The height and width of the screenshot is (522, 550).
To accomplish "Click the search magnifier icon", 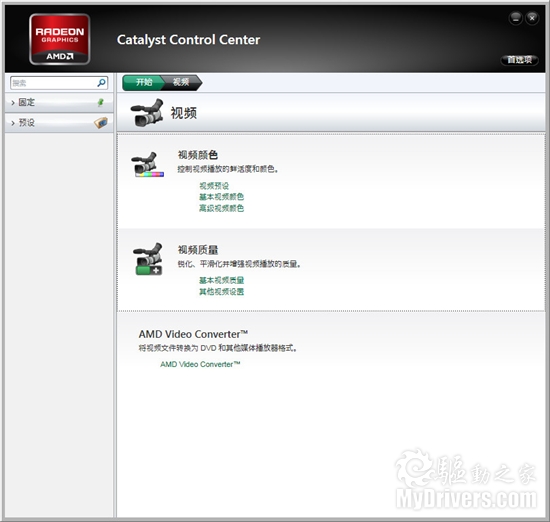I will [x=101, y=83].
